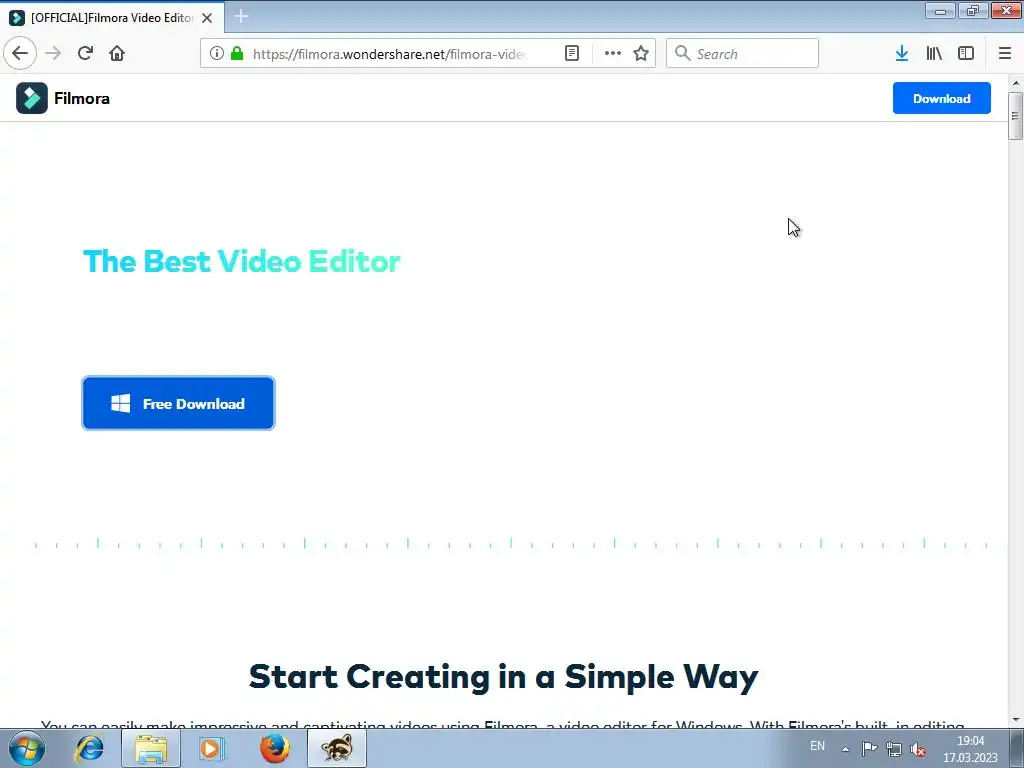Click the Filmora brand name text

coord(82,99)
